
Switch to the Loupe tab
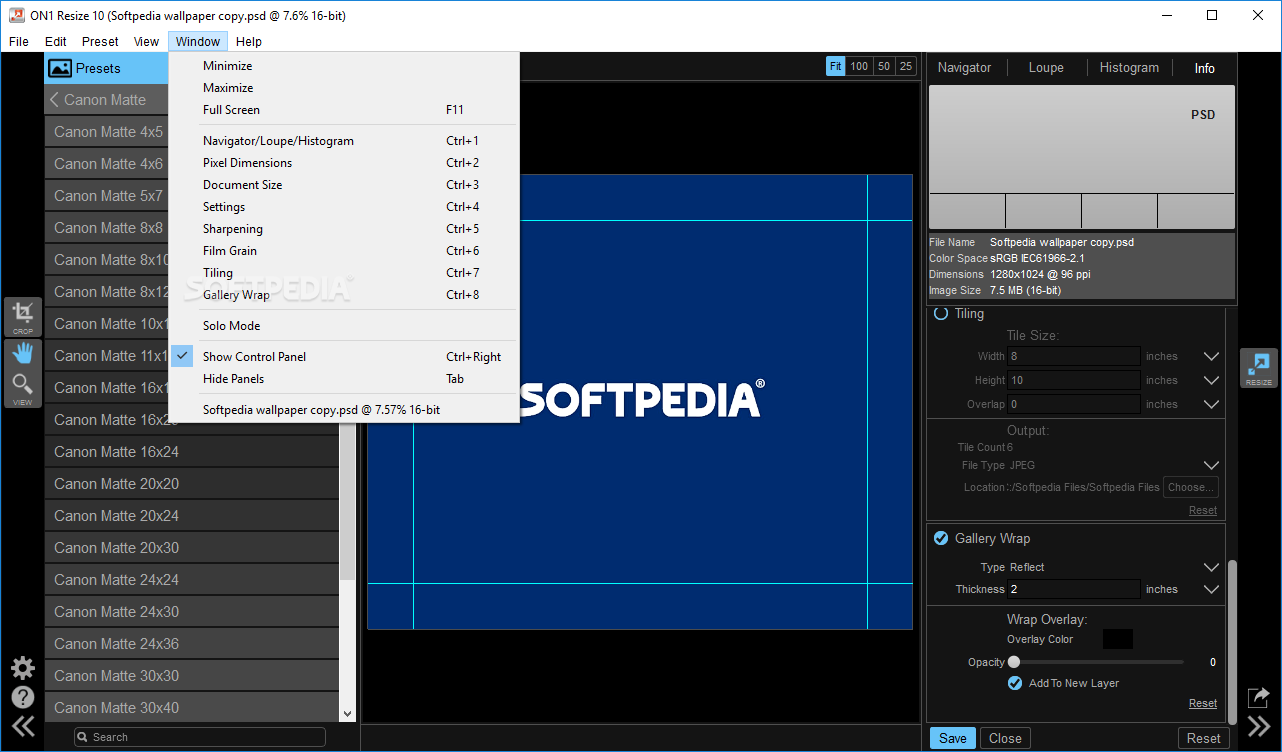pos(1046,68)
